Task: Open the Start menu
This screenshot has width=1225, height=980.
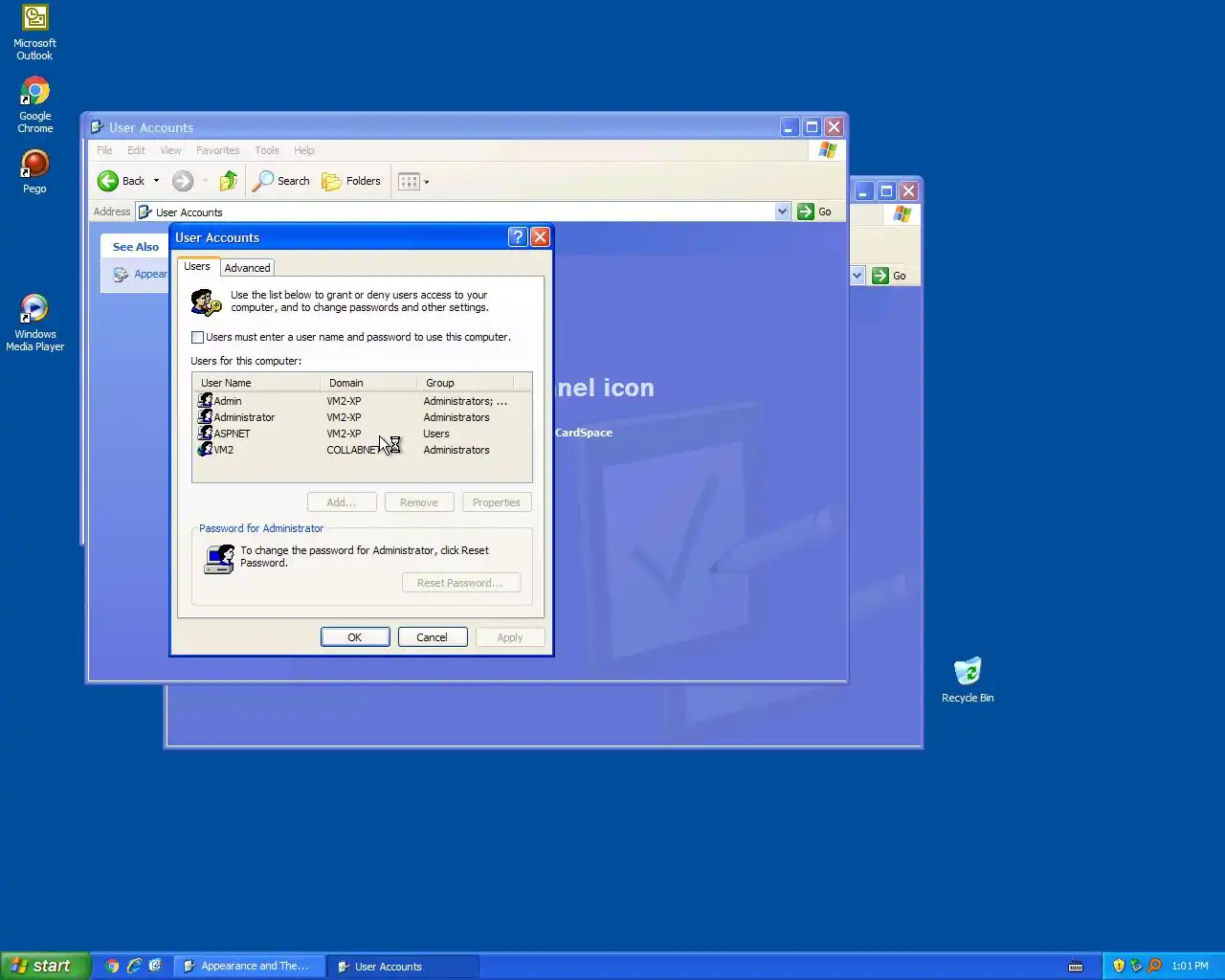Action: 45,966
